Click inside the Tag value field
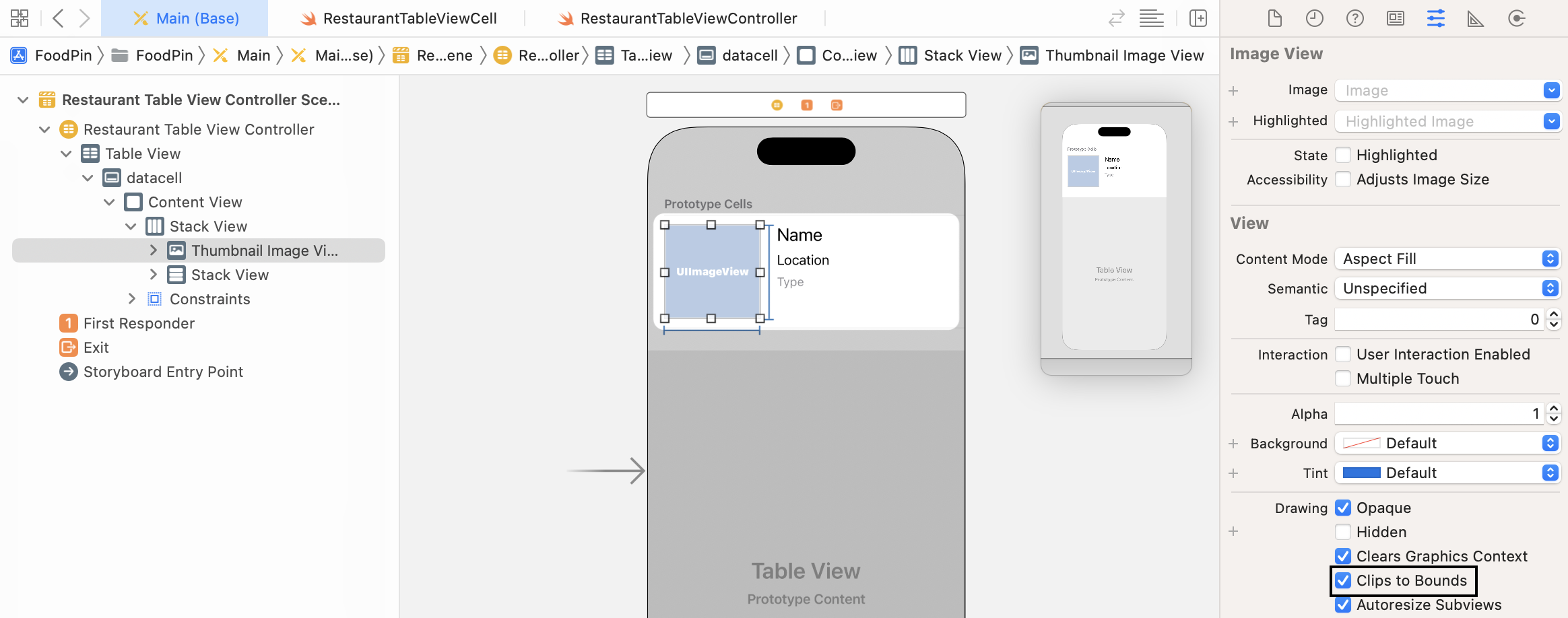Viewport: 1568px width, 618px height. (1440, 319)
